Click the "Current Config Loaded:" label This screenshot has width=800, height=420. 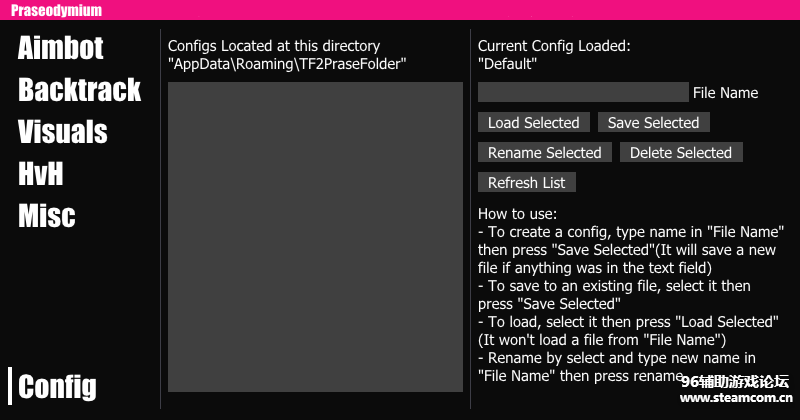tap(554, 46)
